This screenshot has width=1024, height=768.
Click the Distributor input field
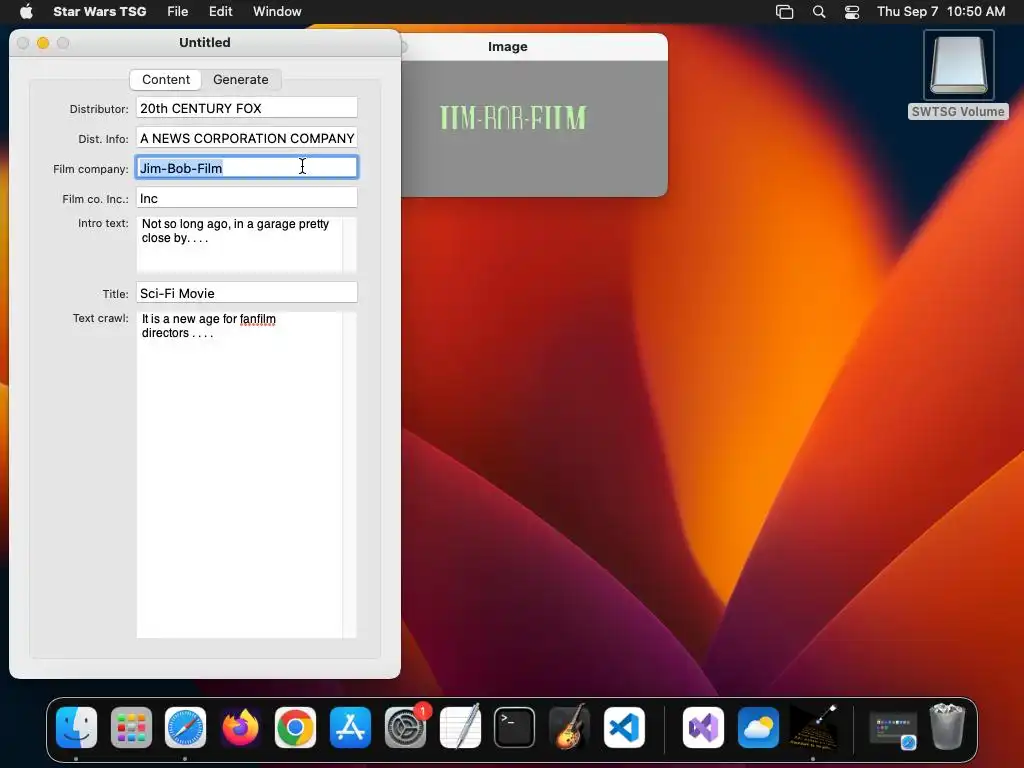click(x=247, y=108)
